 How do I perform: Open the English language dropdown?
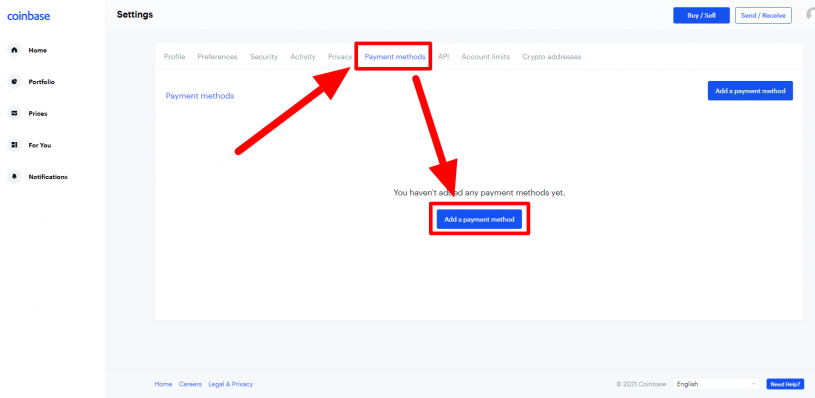(x=716, y=384)
